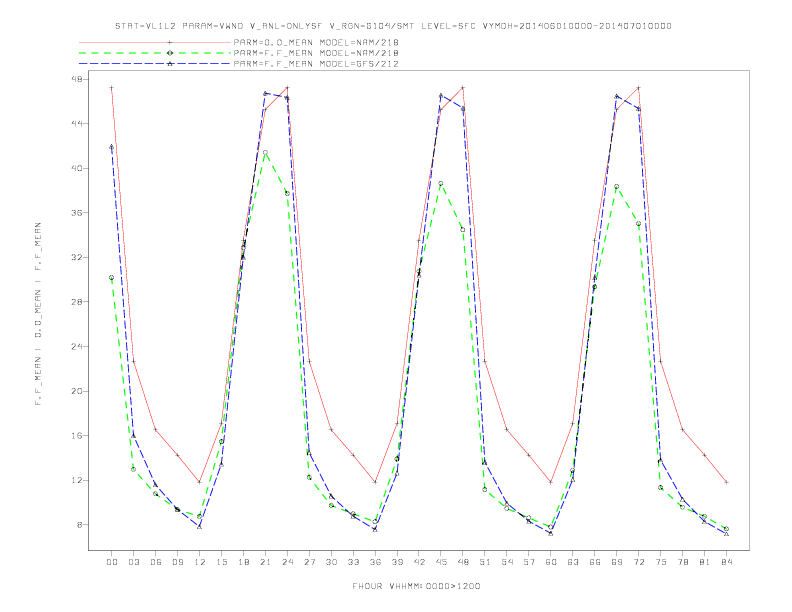Image resolution: width=792 pixels, height=612 pixels.
Task: Click legend entry PARM=F.F_MEAN MODEL=NAM/218
Action: [316, 53]
